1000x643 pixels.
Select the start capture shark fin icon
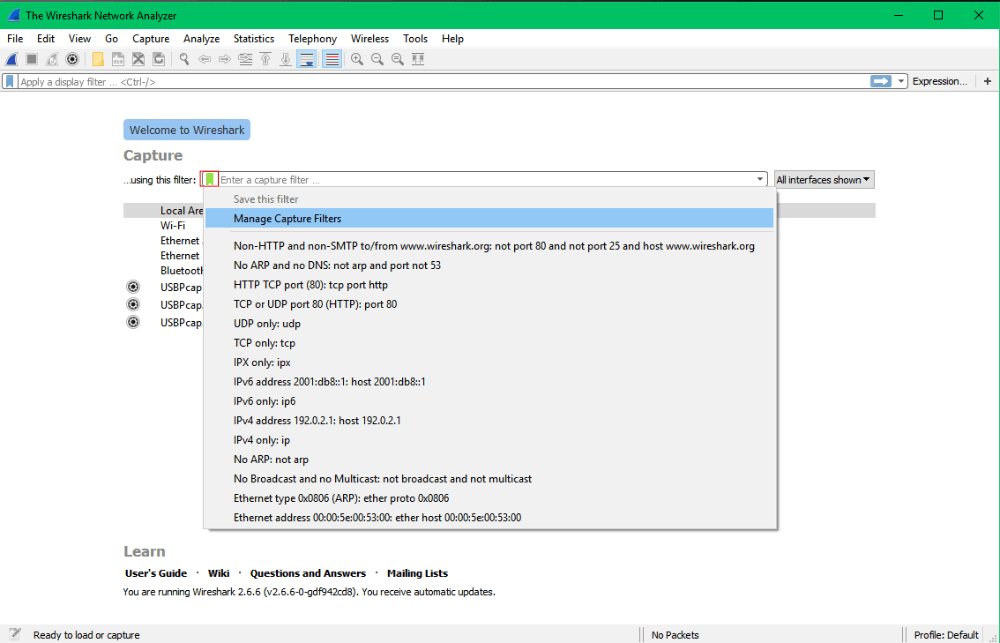(x=11, y=59)
